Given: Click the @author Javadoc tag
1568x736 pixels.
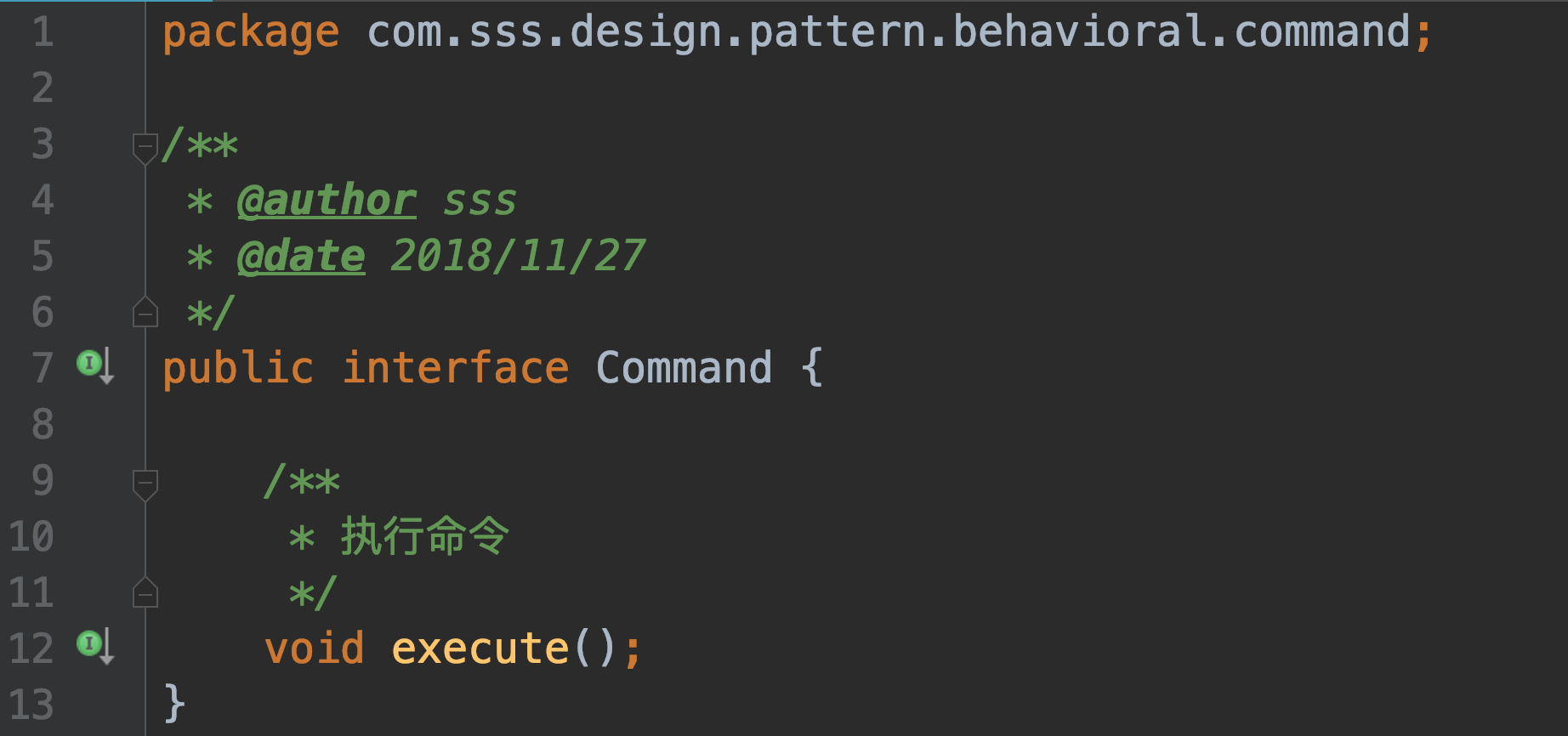Looking at the screenshot, I should 327,201.
